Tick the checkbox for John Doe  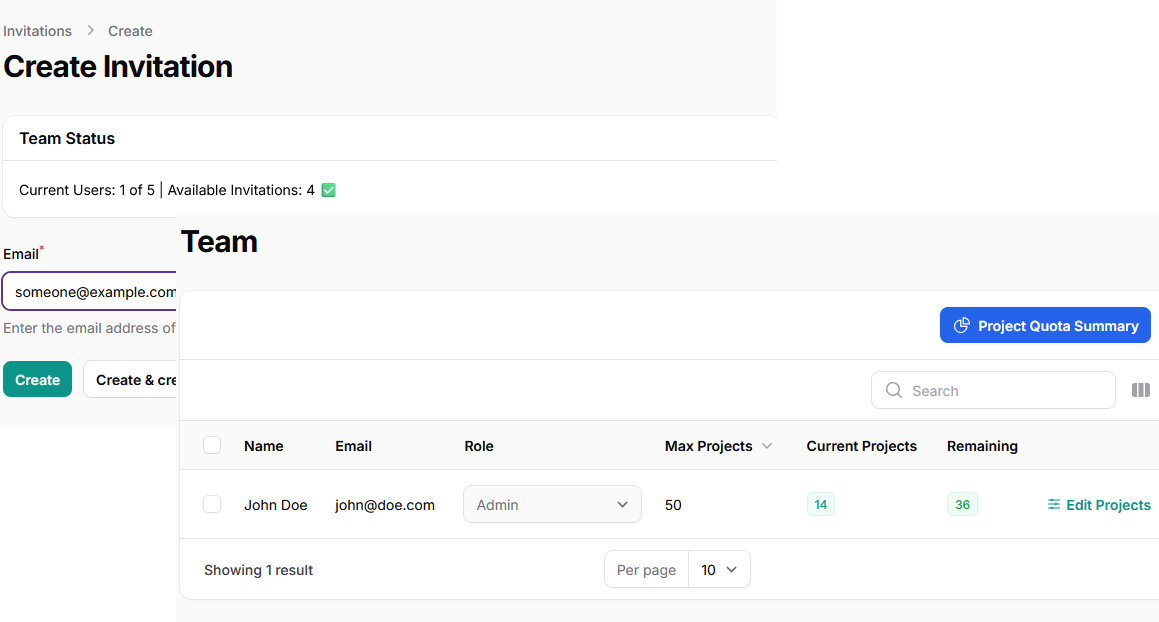click(x=212, y=505)
